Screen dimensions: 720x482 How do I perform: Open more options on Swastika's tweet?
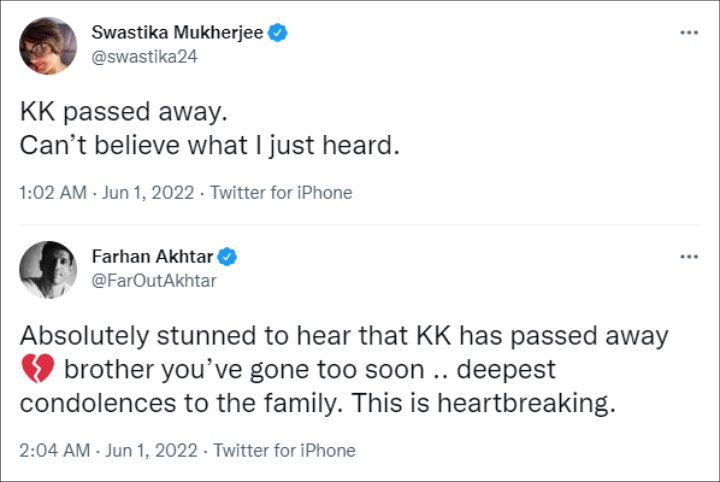pyautogui.click(x=689, y=33)
